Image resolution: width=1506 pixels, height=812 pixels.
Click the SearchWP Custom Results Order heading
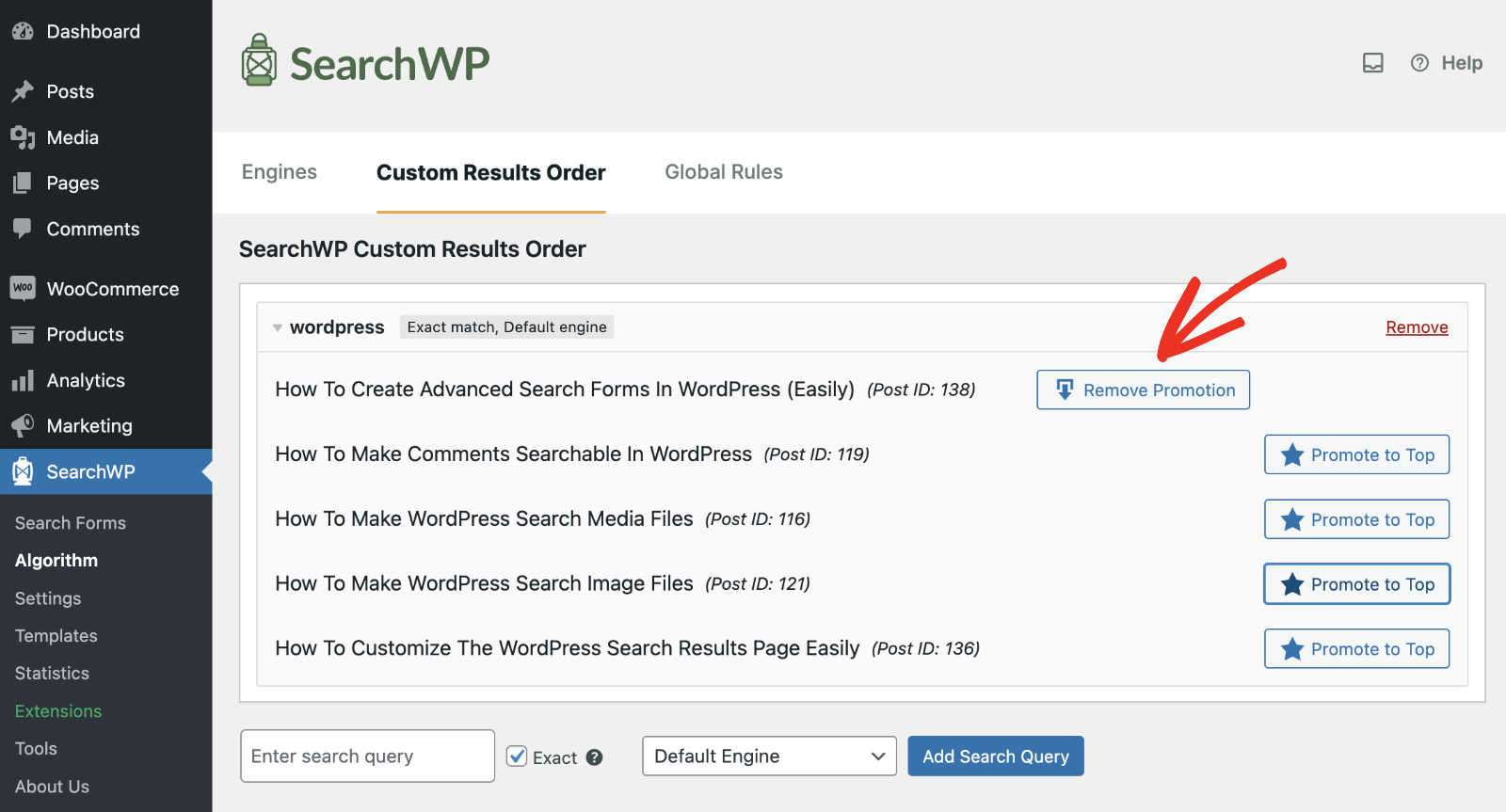[412, 249]
